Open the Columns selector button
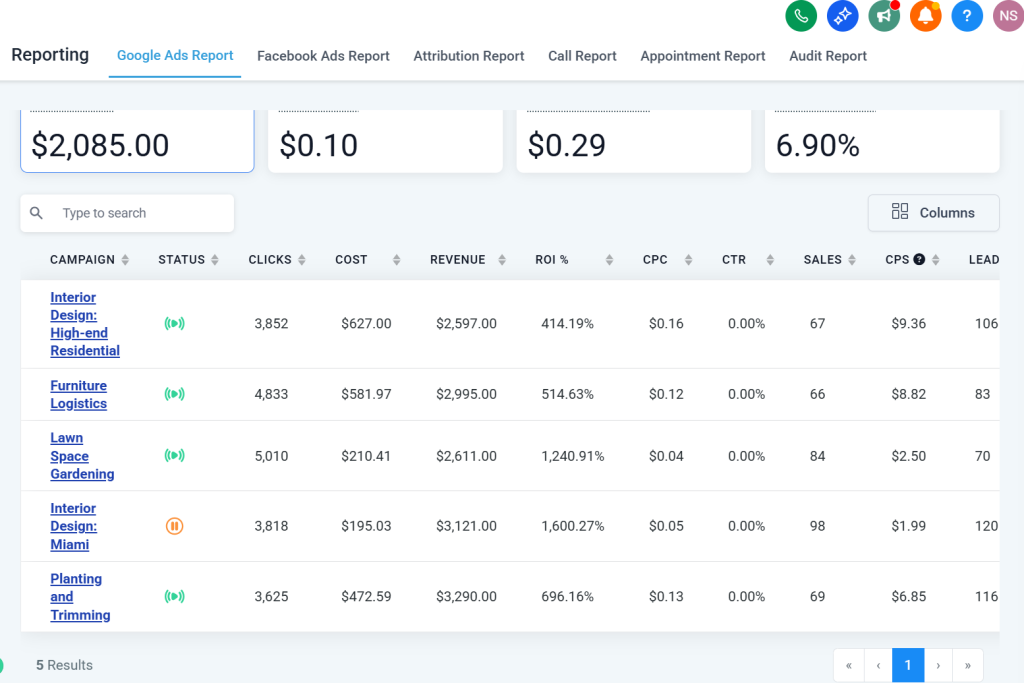The height and width of the screenshot is (683, 1024). pyautogui.click(x=933, y=213)
